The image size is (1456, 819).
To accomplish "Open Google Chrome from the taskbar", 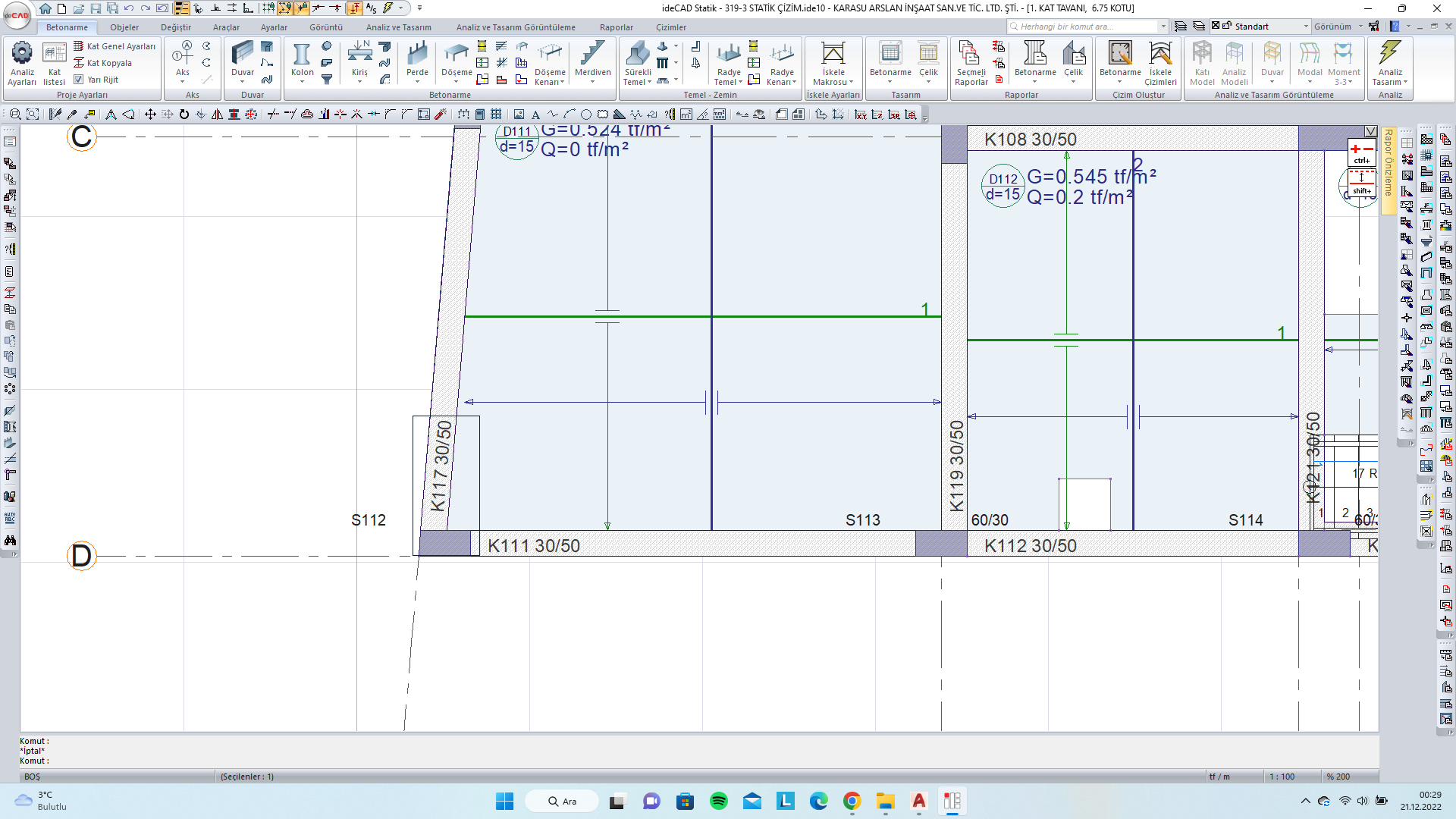I will pyautogui.click(x=852, y=801).
